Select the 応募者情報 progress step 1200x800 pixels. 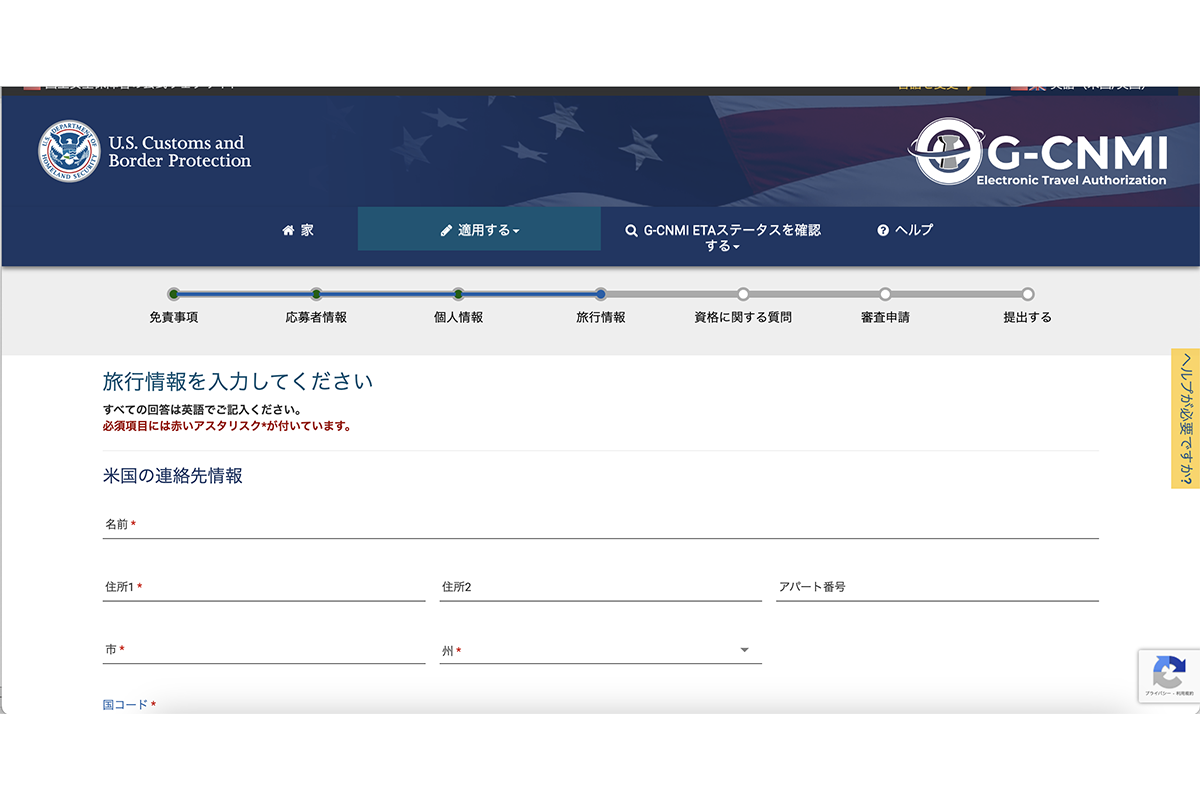316,294
